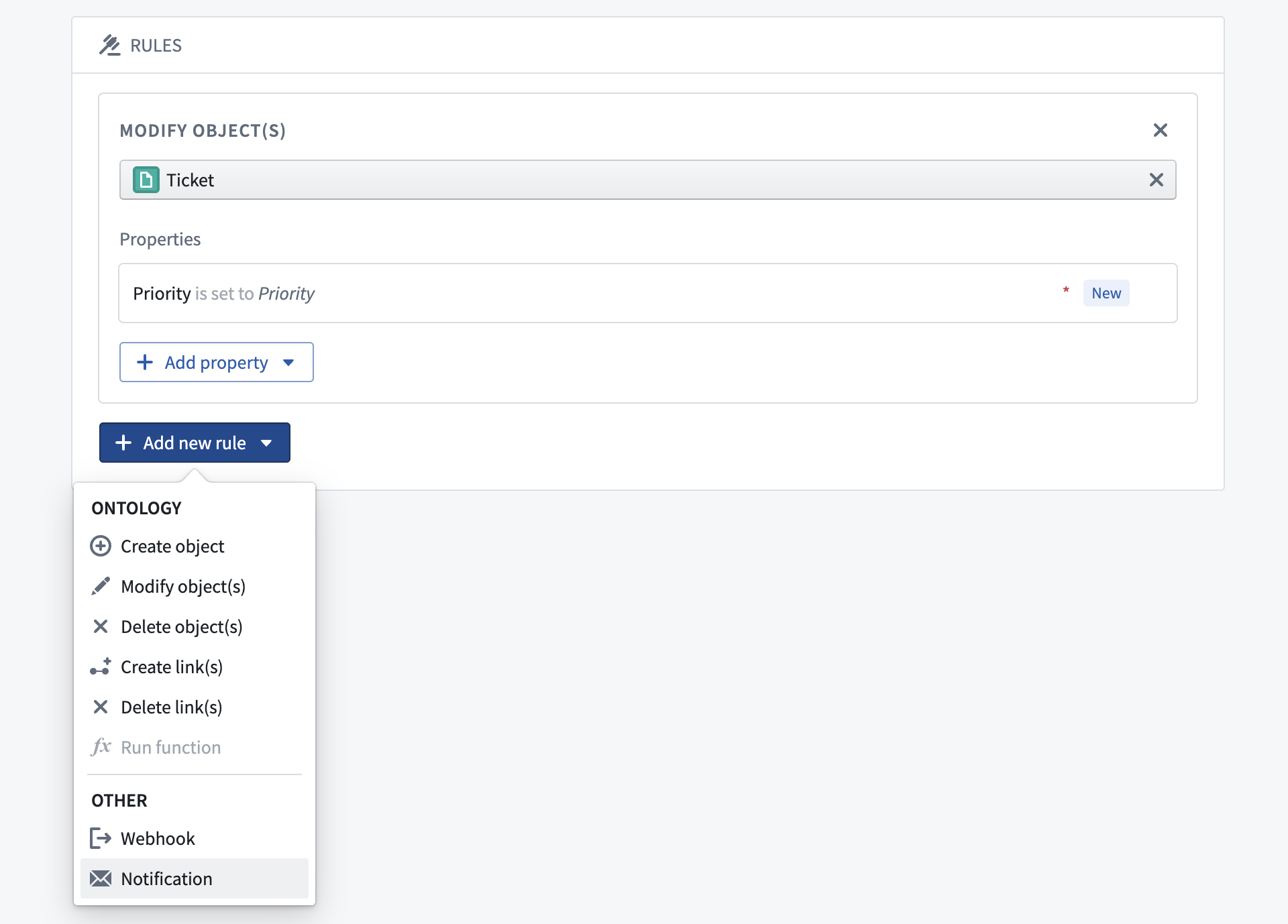The width and height of the screenshot is (1288, 924).
Task: Click the Properties label
Action: click(160, 239)
